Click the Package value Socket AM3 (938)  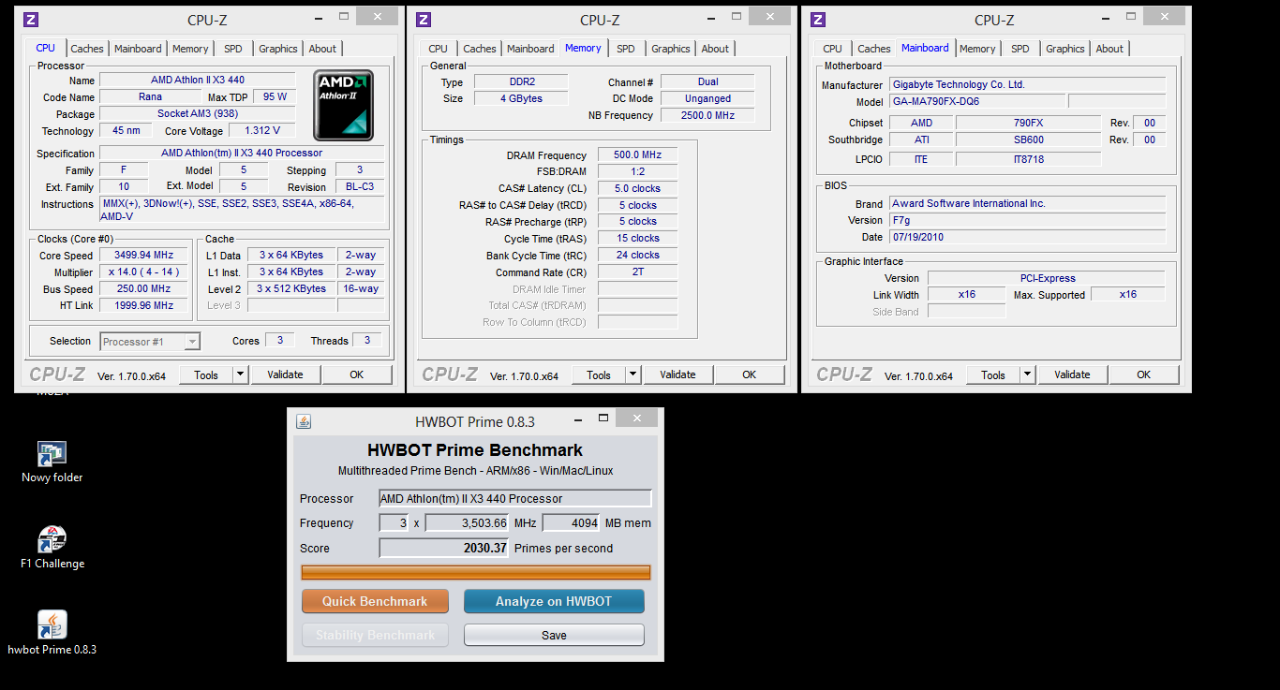pyautogui.click(x=197, y=114)
